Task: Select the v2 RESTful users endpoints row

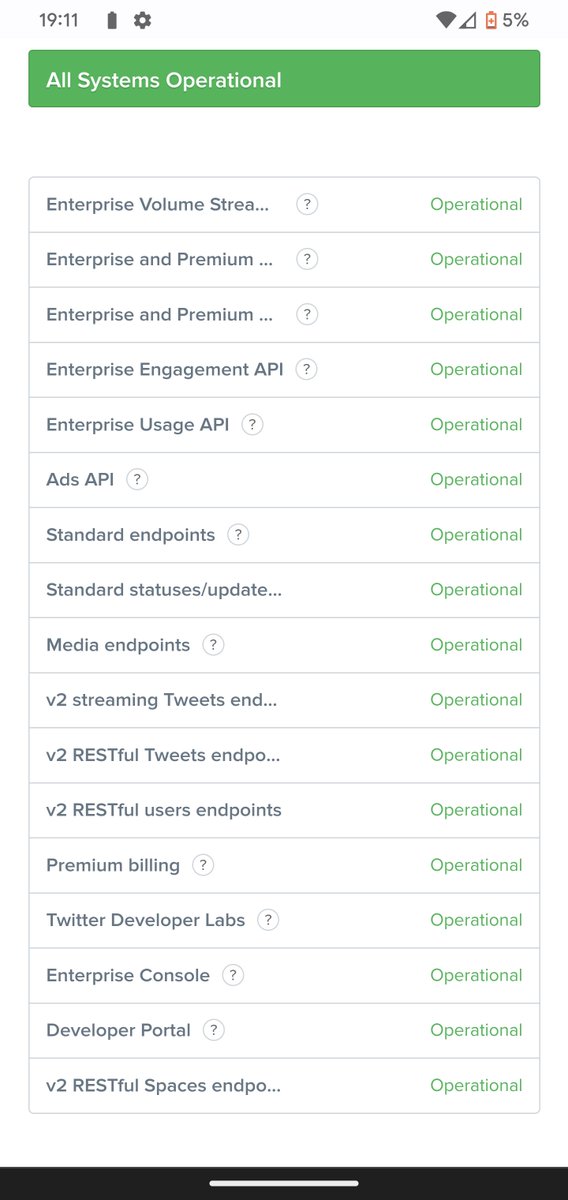Action: [x=284, y=810]
